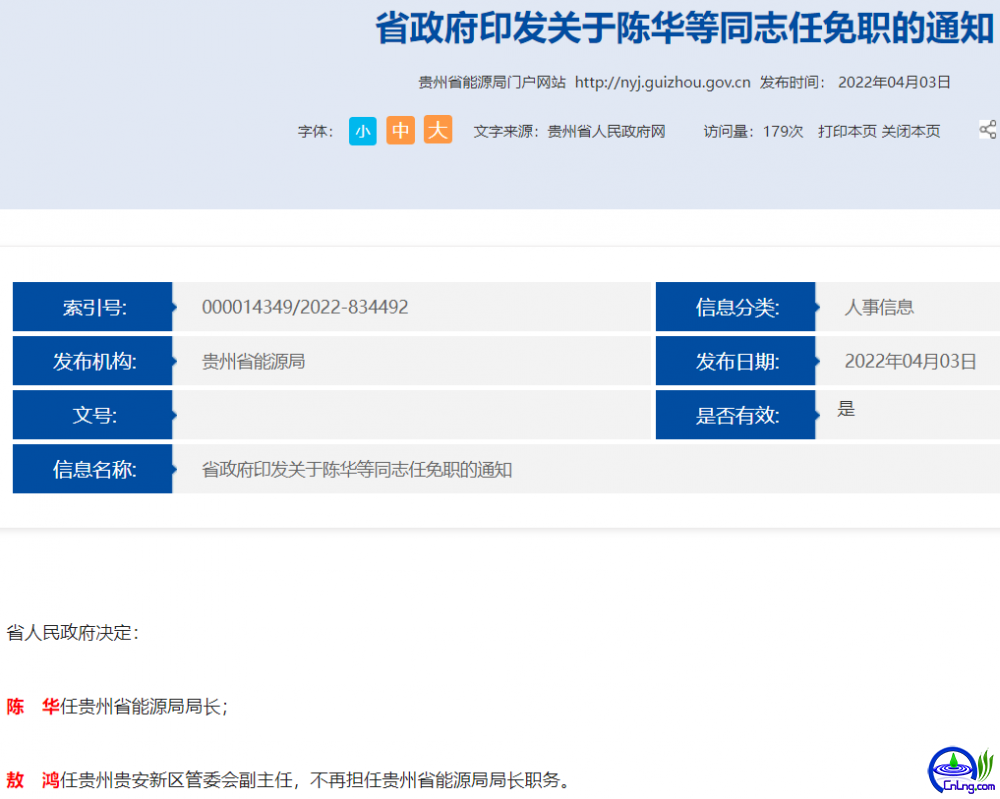This screenshot has width=1000, height=799.
Task: Click the index number 000014349/2022-834492
Action: [305, 307]
